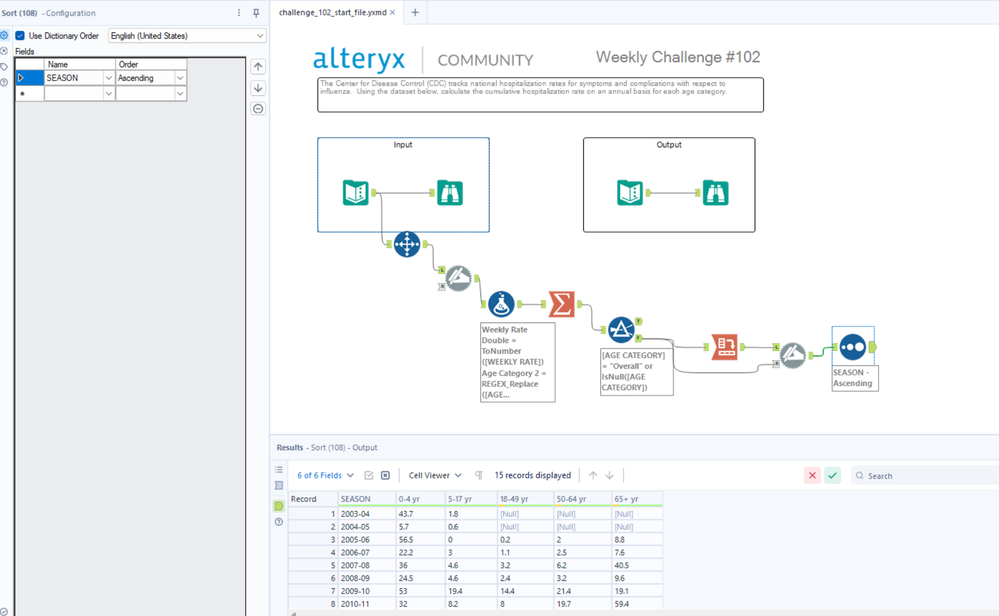The height and width of the screenshot is (616, 999).
Task: Open Configuration panel options three-dot menu
Action: [x=239, y=13]
